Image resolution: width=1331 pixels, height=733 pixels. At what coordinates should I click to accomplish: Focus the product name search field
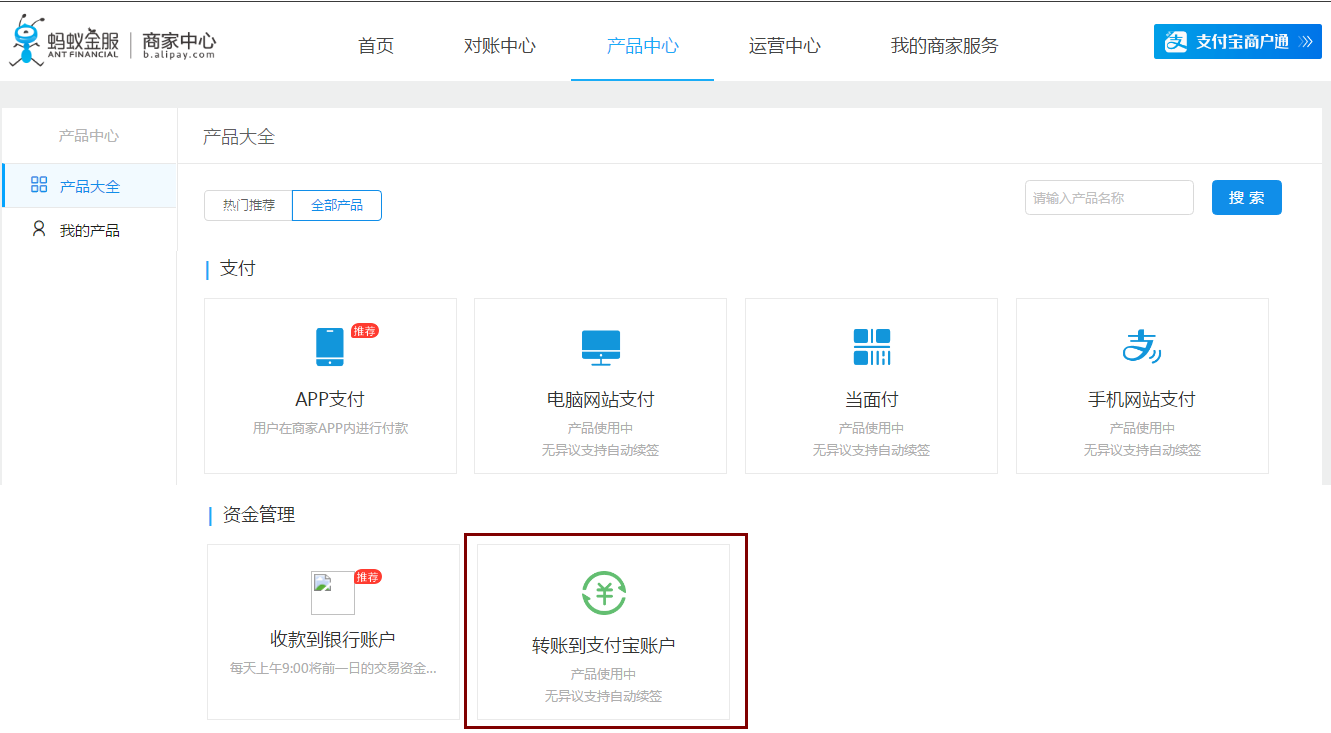point(1108,198)
